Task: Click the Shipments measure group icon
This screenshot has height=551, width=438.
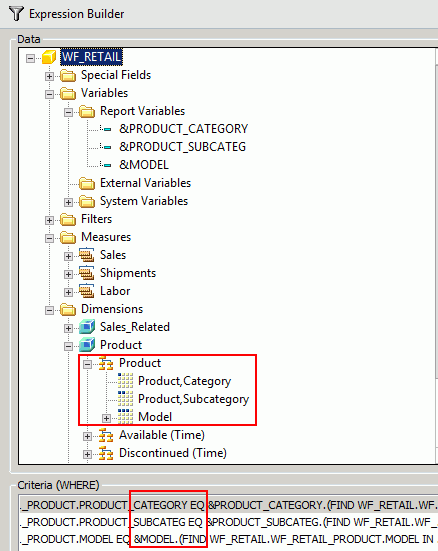Action: pyautogui.click(x=86, y=273)
